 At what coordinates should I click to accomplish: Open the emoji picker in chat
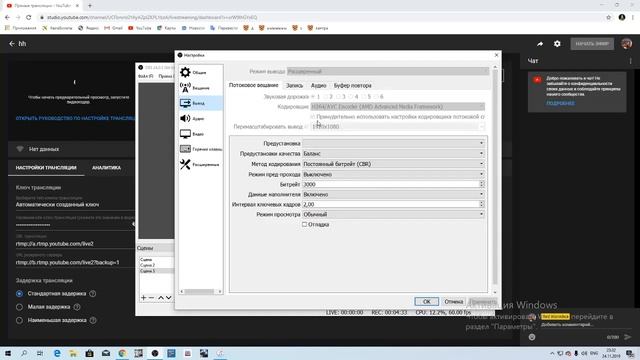pyautogui.click(x=532, y=337)
